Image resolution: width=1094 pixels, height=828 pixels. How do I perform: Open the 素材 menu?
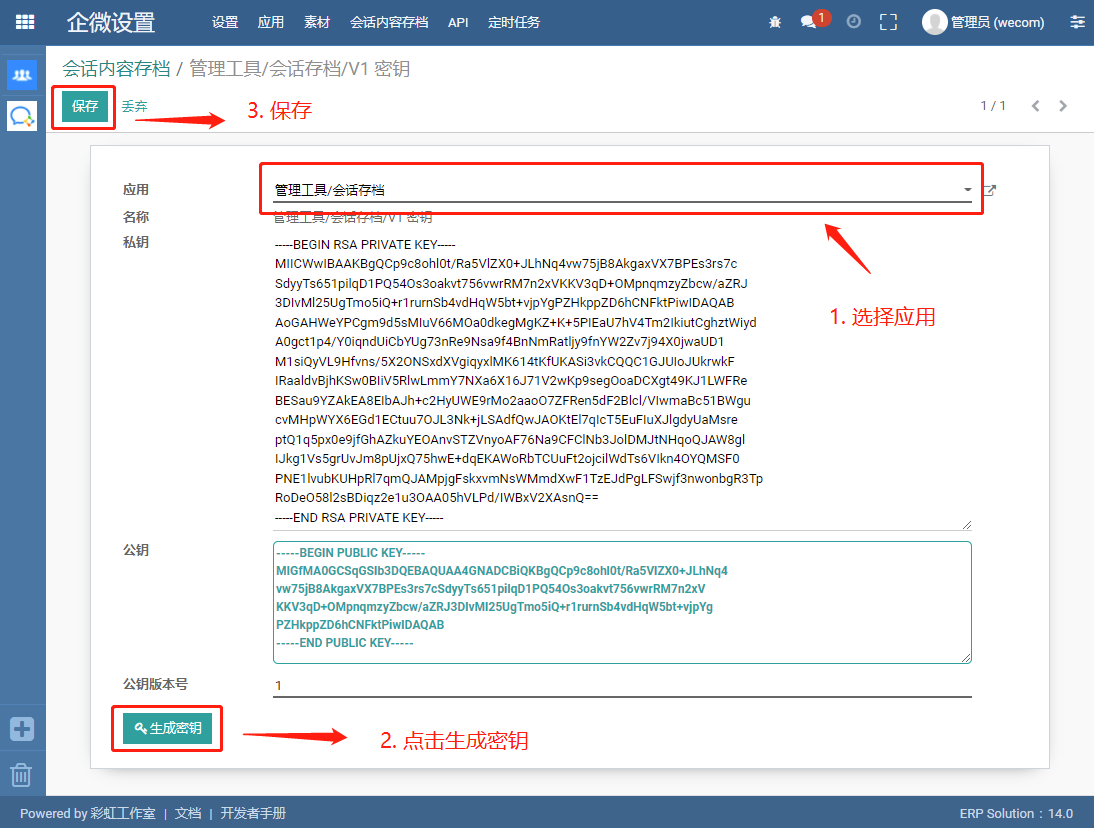[317, 22]
